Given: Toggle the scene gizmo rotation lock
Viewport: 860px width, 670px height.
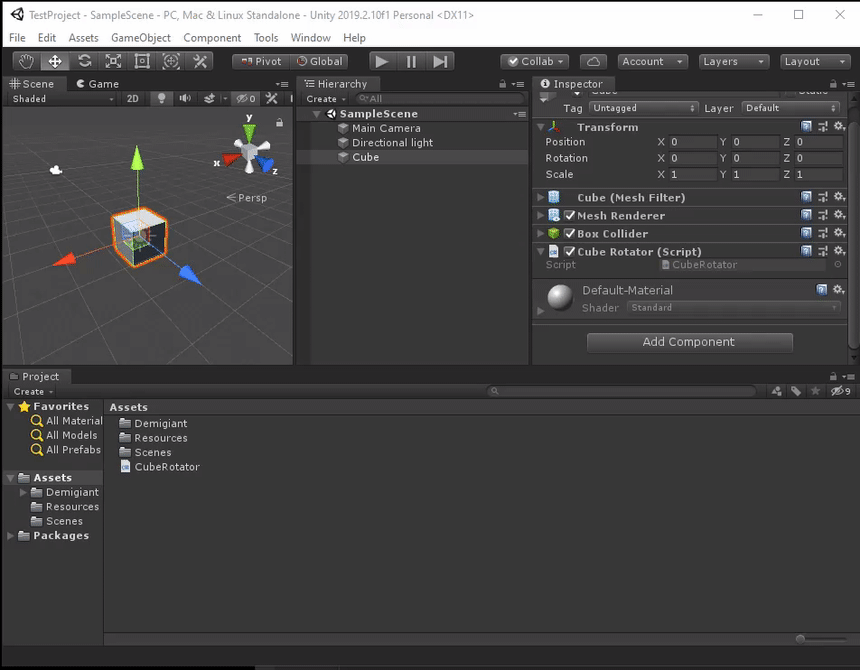Looking at the screenshot, I should 280,122.
